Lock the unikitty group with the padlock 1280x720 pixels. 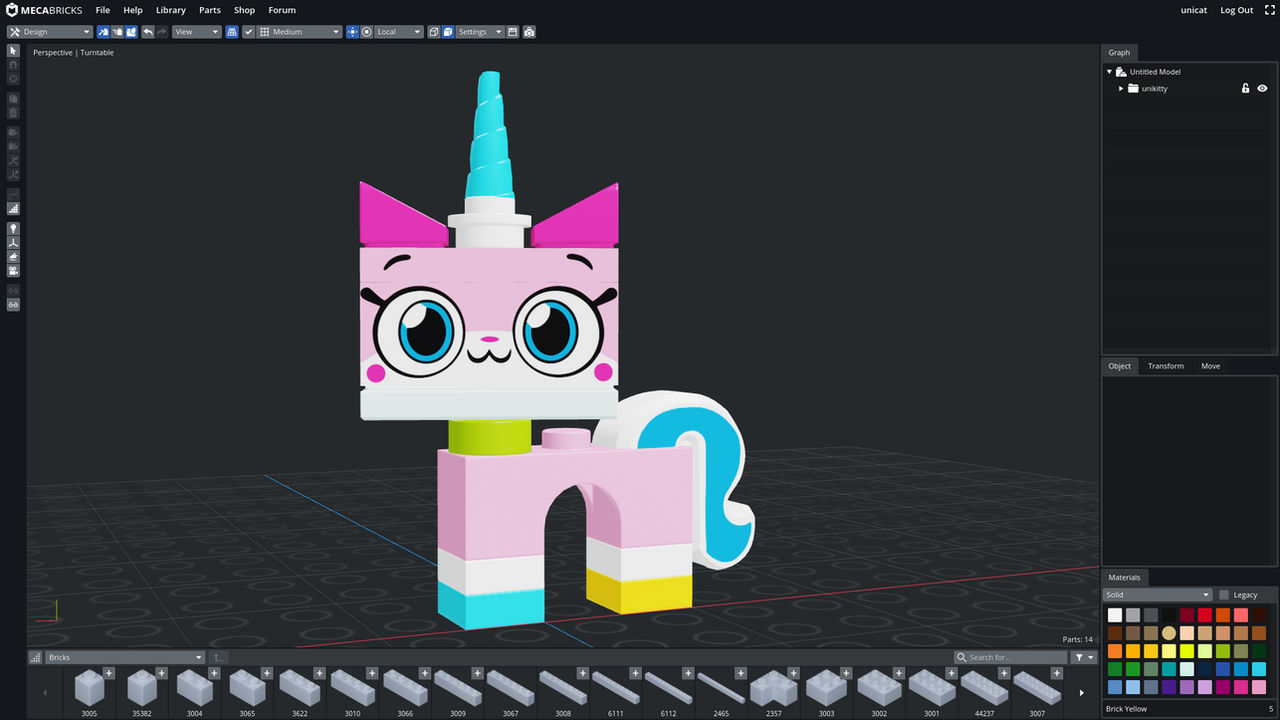point(1245,88)
